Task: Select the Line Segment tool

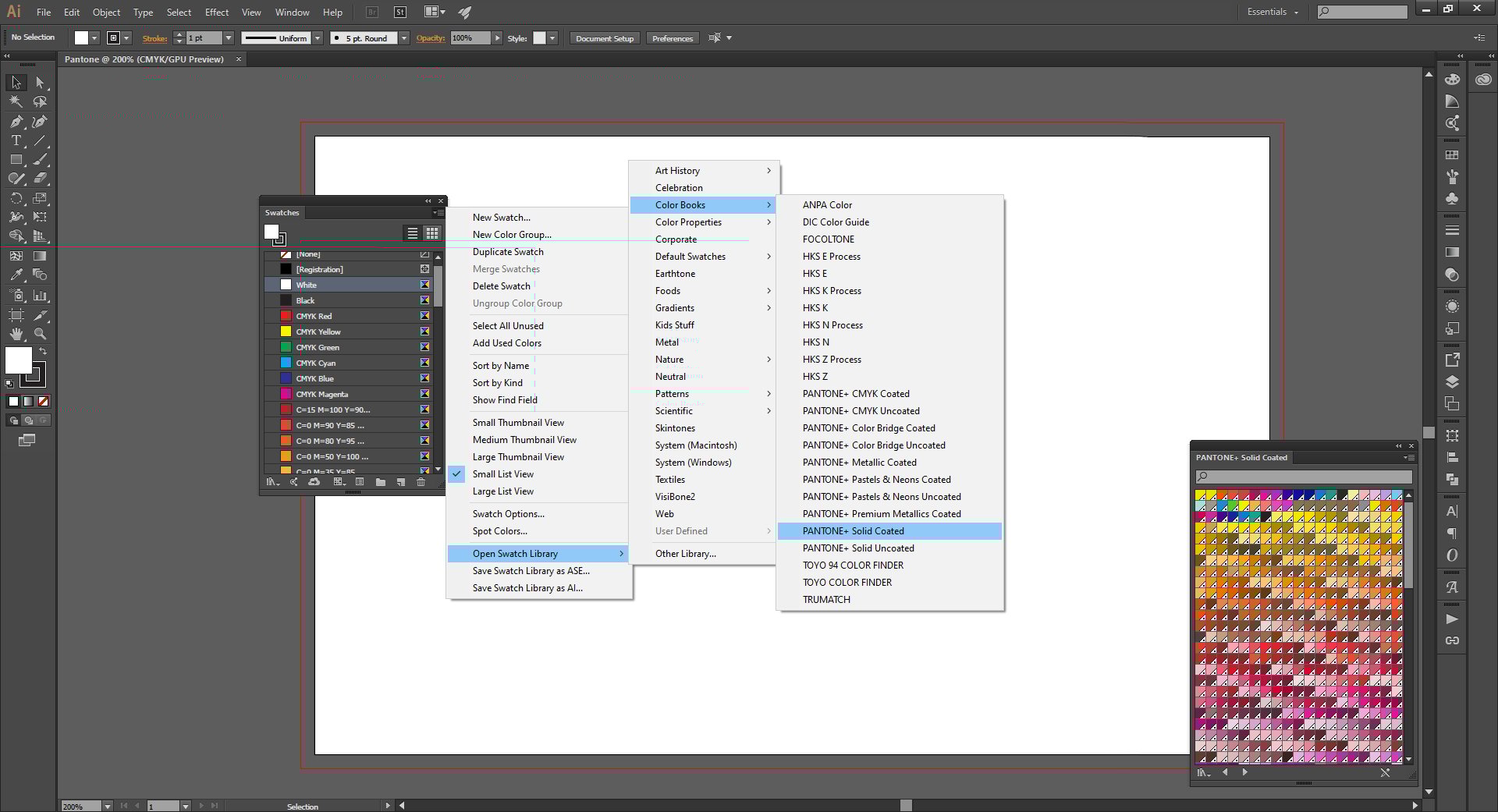Action: (x=40, y=140)
